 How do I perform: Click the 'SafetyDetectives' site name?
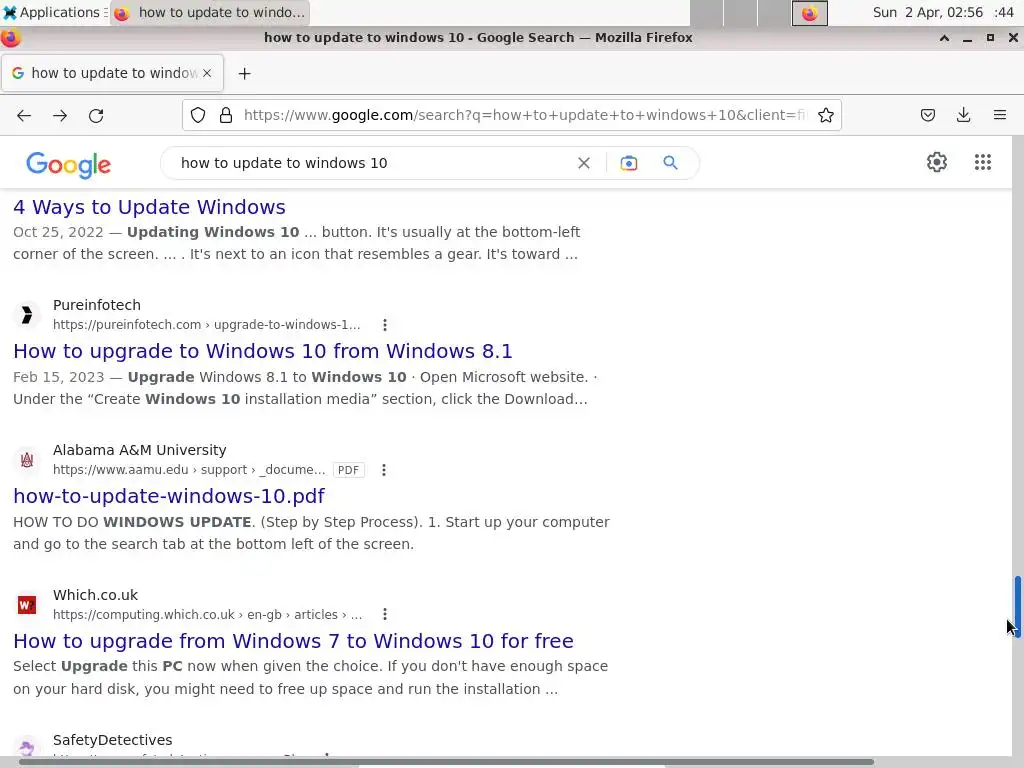pyautogui.click(x=112, y=740)
